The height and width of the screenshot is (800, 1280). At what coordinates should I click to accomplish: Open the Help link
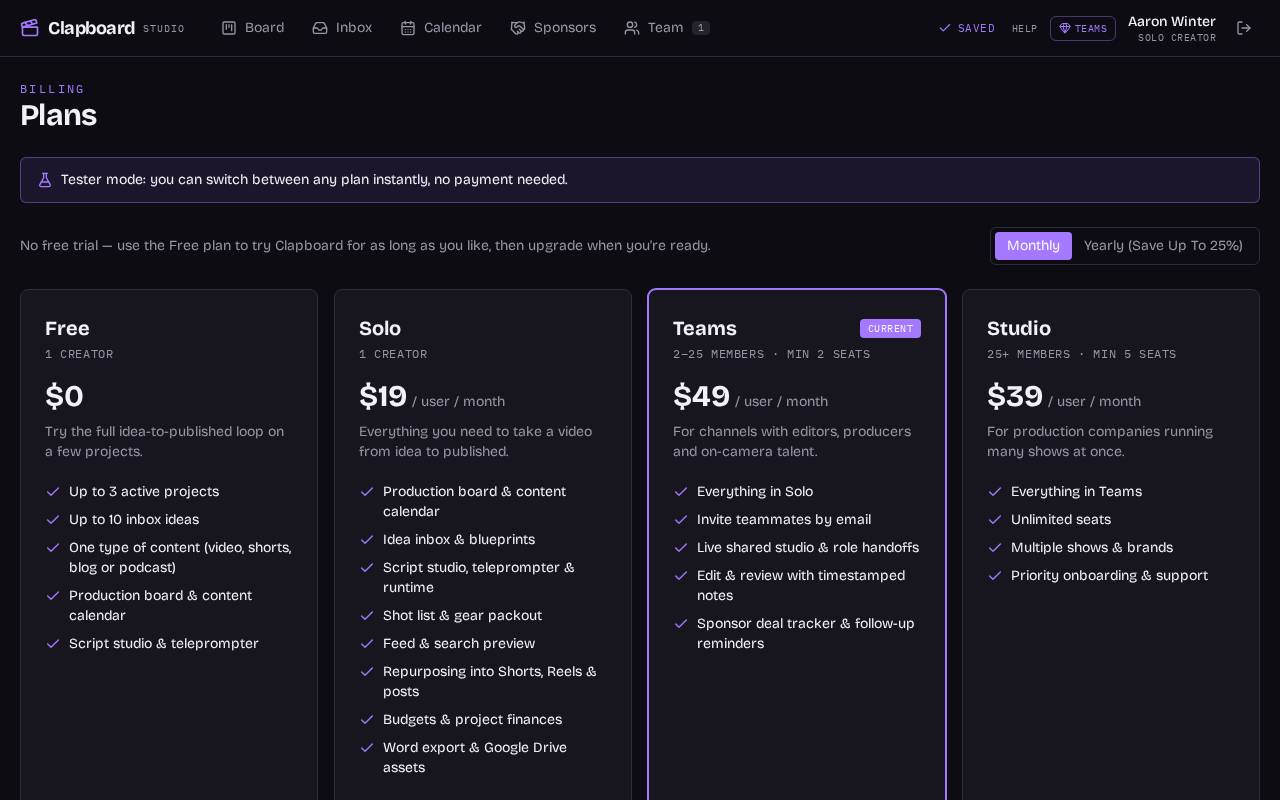[1024, 29]
